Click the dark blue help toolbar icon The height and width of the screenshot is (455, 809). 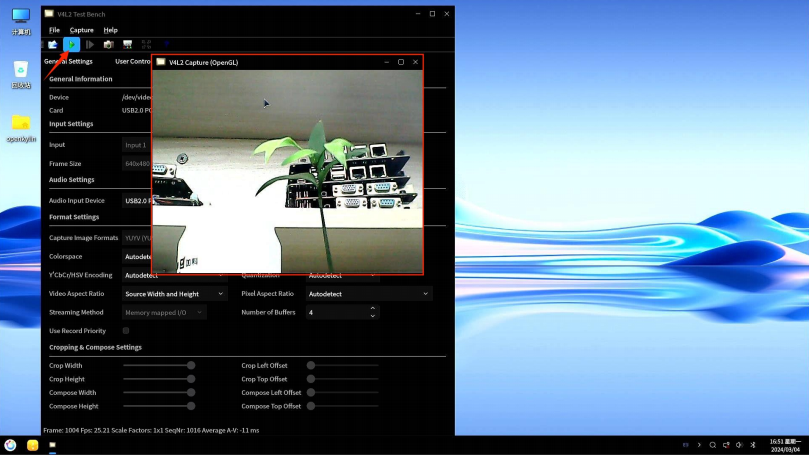167,45
